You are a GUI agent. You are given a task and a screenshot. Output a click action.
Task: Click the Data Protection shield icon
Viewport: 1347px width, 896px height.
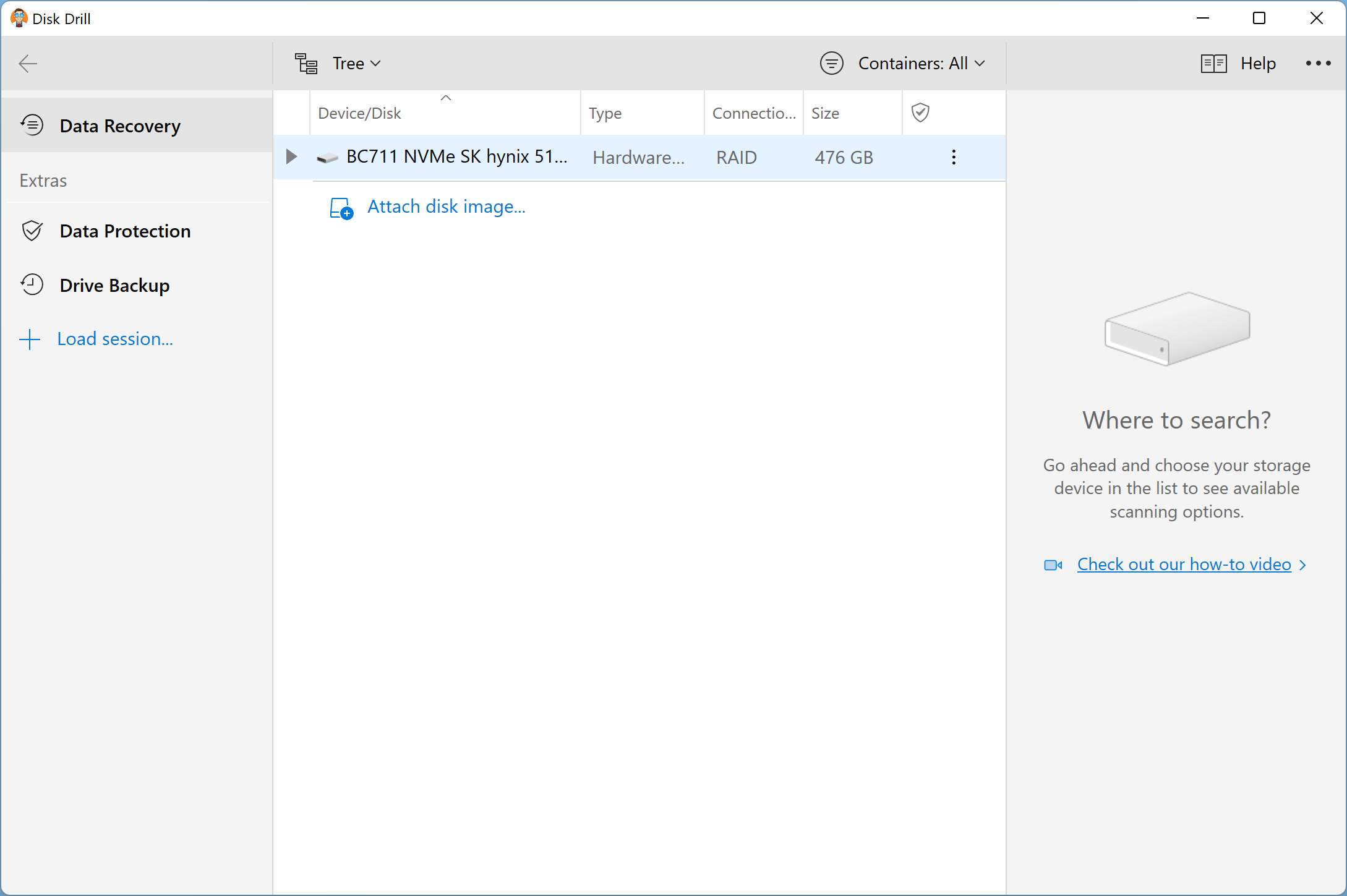coord(31,230)
